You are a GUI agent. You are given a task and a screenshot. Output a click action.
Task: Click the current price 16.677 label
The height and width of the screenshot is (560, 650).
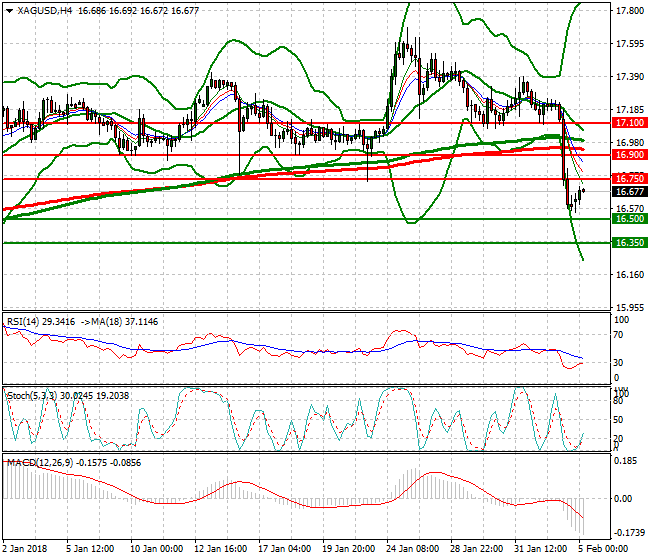[x=630, y=192]
